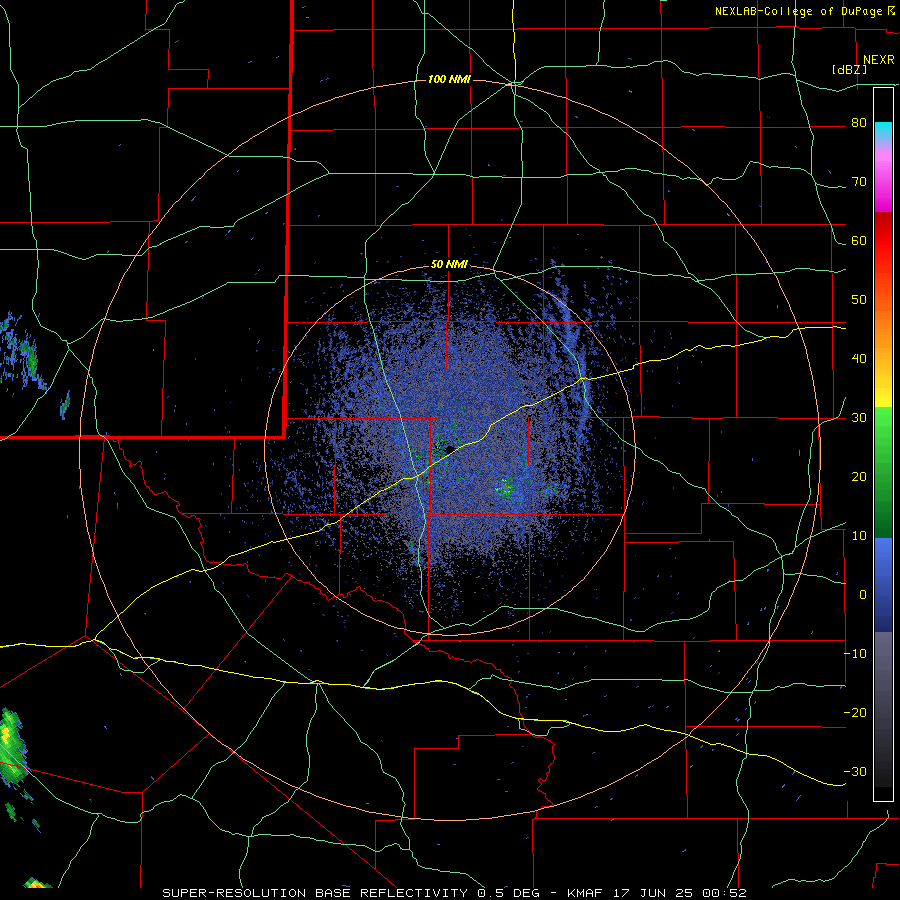This screenshot has width=900, height=900.
Task: Click the 50 value on dBZ scale
Action: [x=859, y=300]
